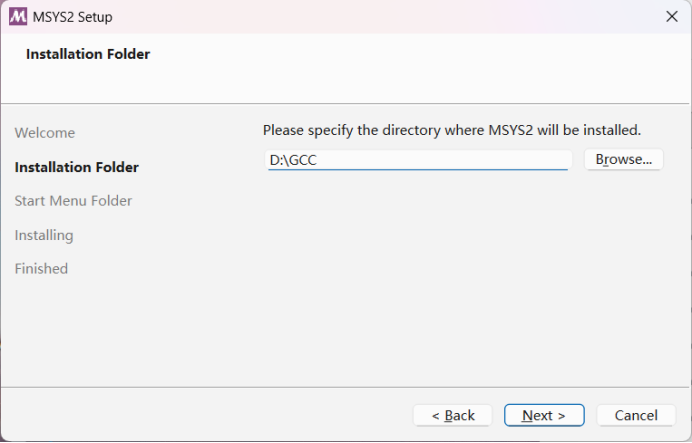Select the Welcome step in the sidebar
The width and height of the screenshot is (692, 443).
tap(45, 133)
